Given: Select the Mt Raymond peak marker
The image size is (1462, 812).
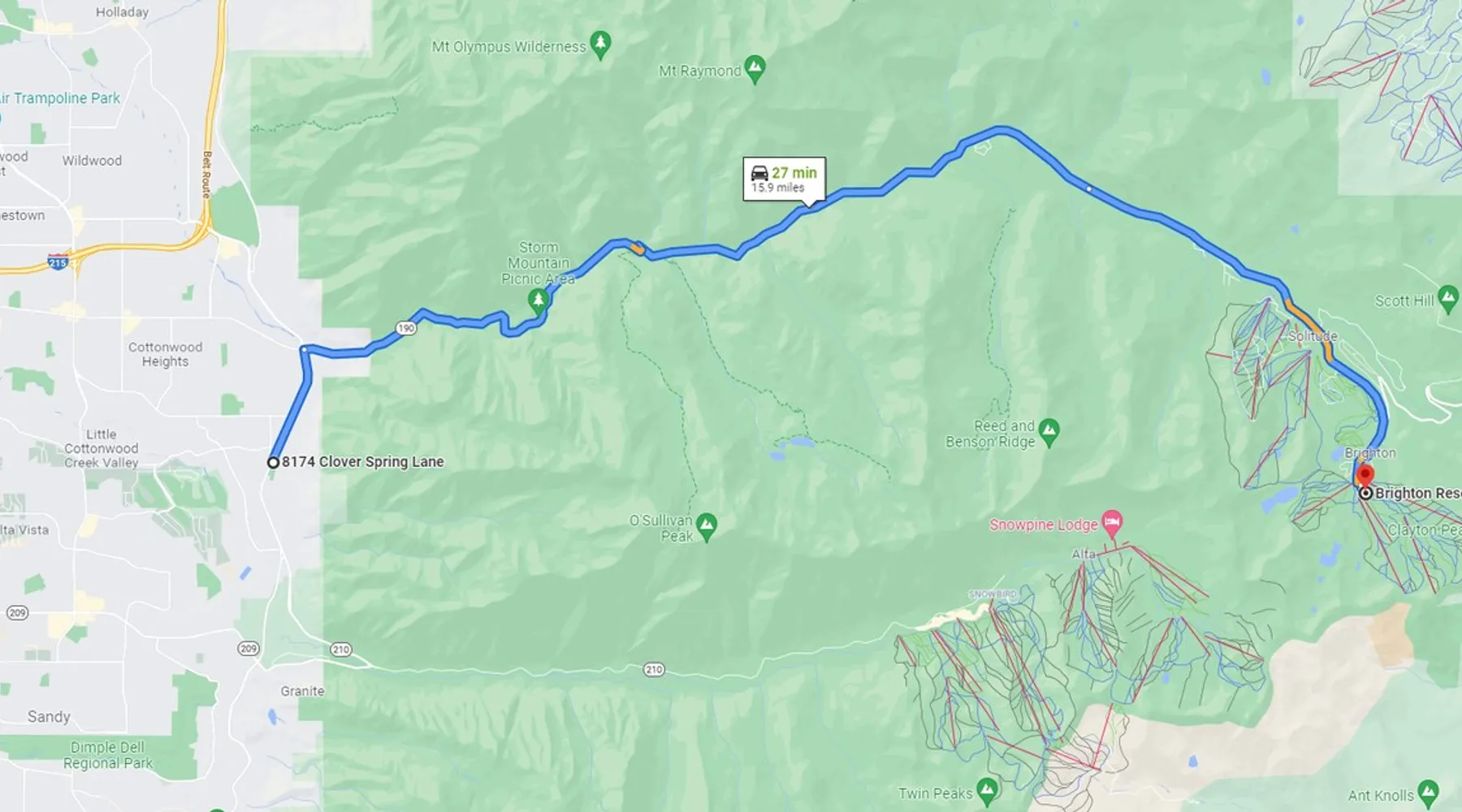Looking at the screenshot, I should coord(755,69).
